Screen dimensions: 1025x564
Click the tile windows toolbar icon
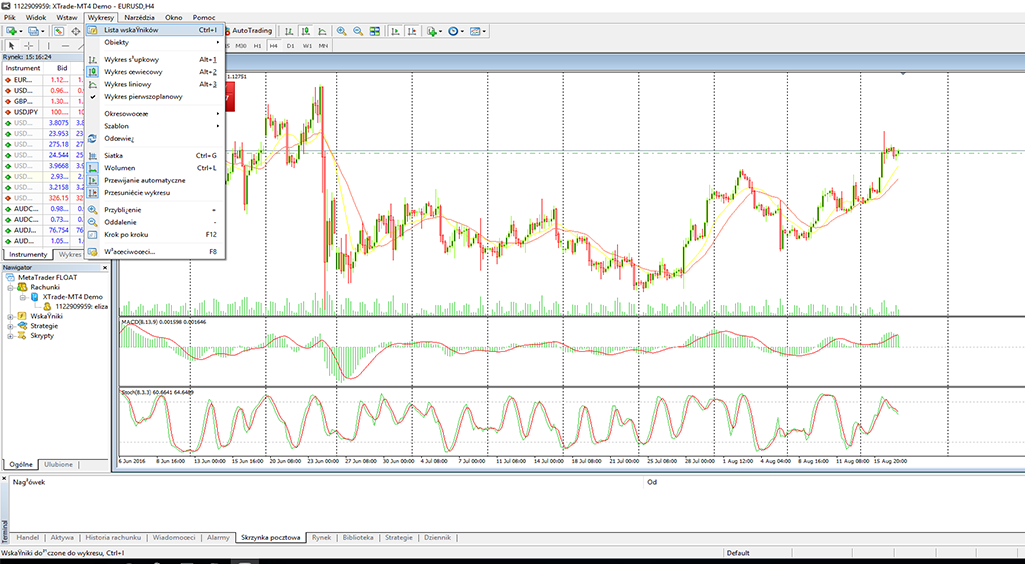(374, 31)
